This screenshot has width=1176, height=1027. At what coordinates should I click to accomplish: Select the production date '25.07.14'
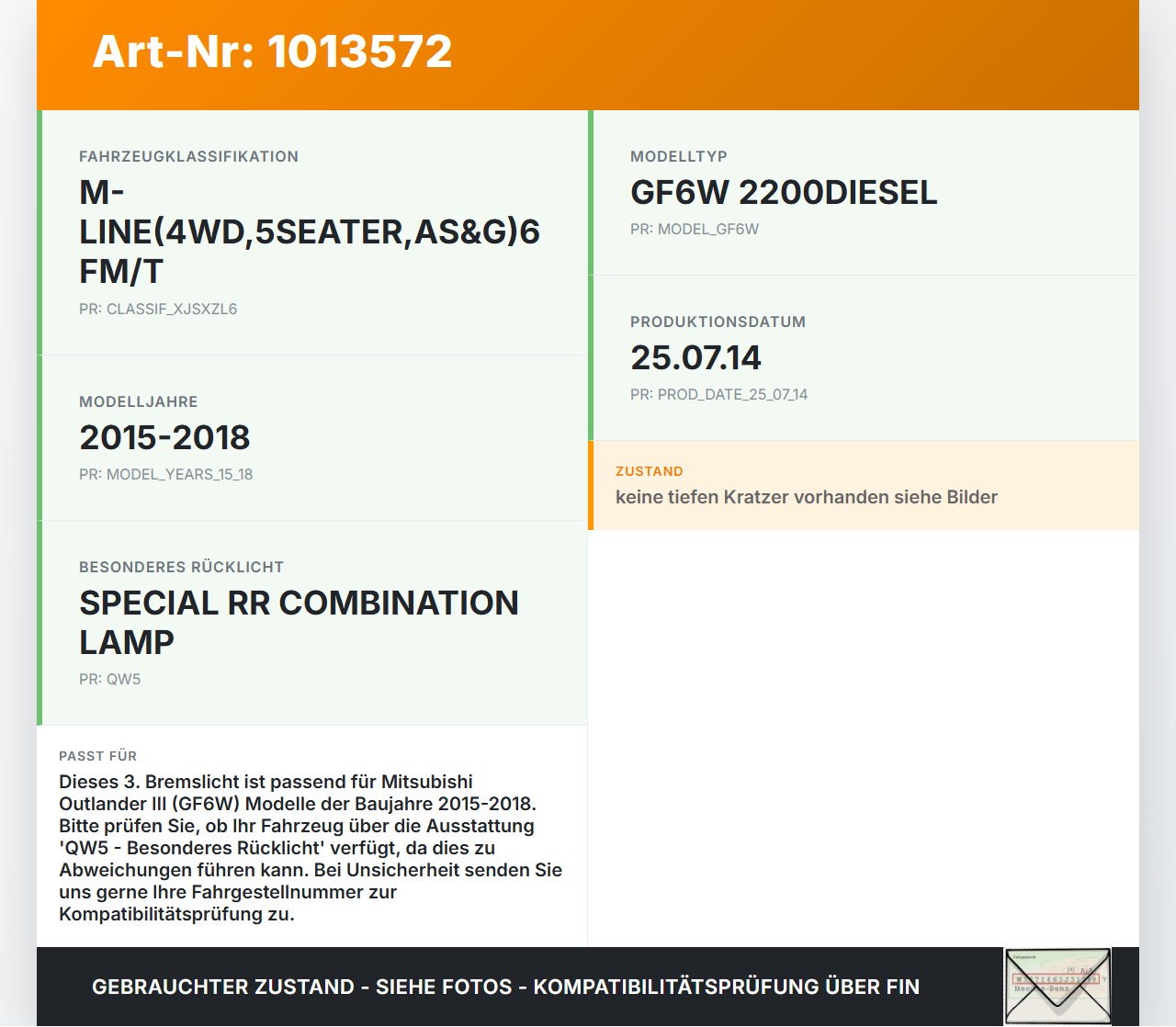[x=695, y=357]
